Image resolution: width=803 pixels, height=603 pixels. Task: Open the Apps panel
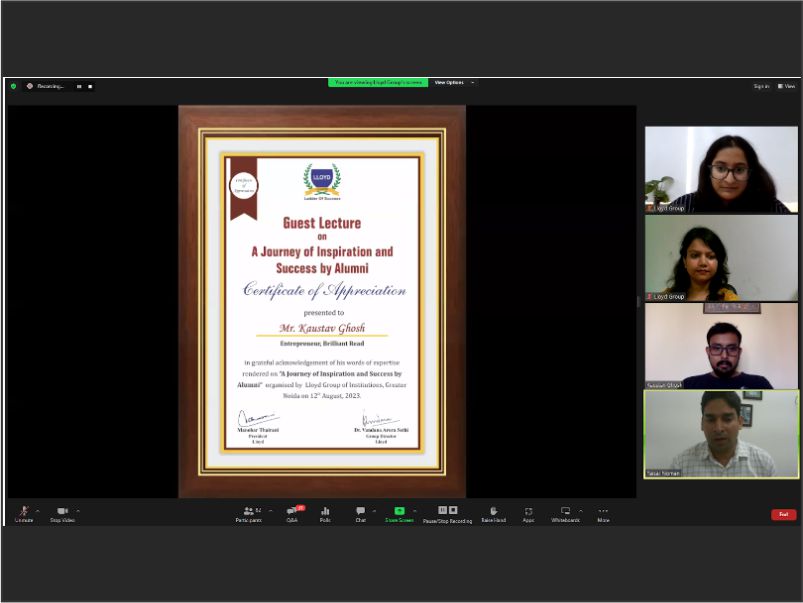coord(529,514)
